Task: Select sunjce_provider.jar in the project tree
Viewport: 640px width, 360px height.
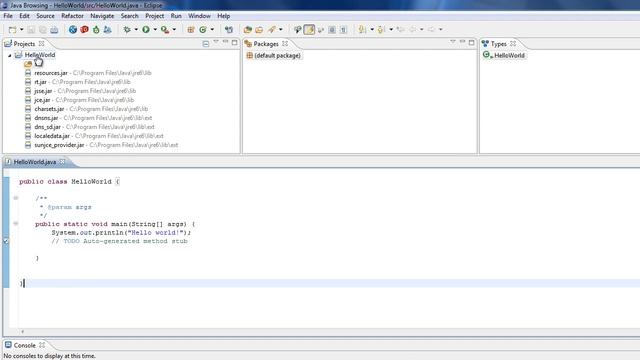Action: (x=59, y=145)
